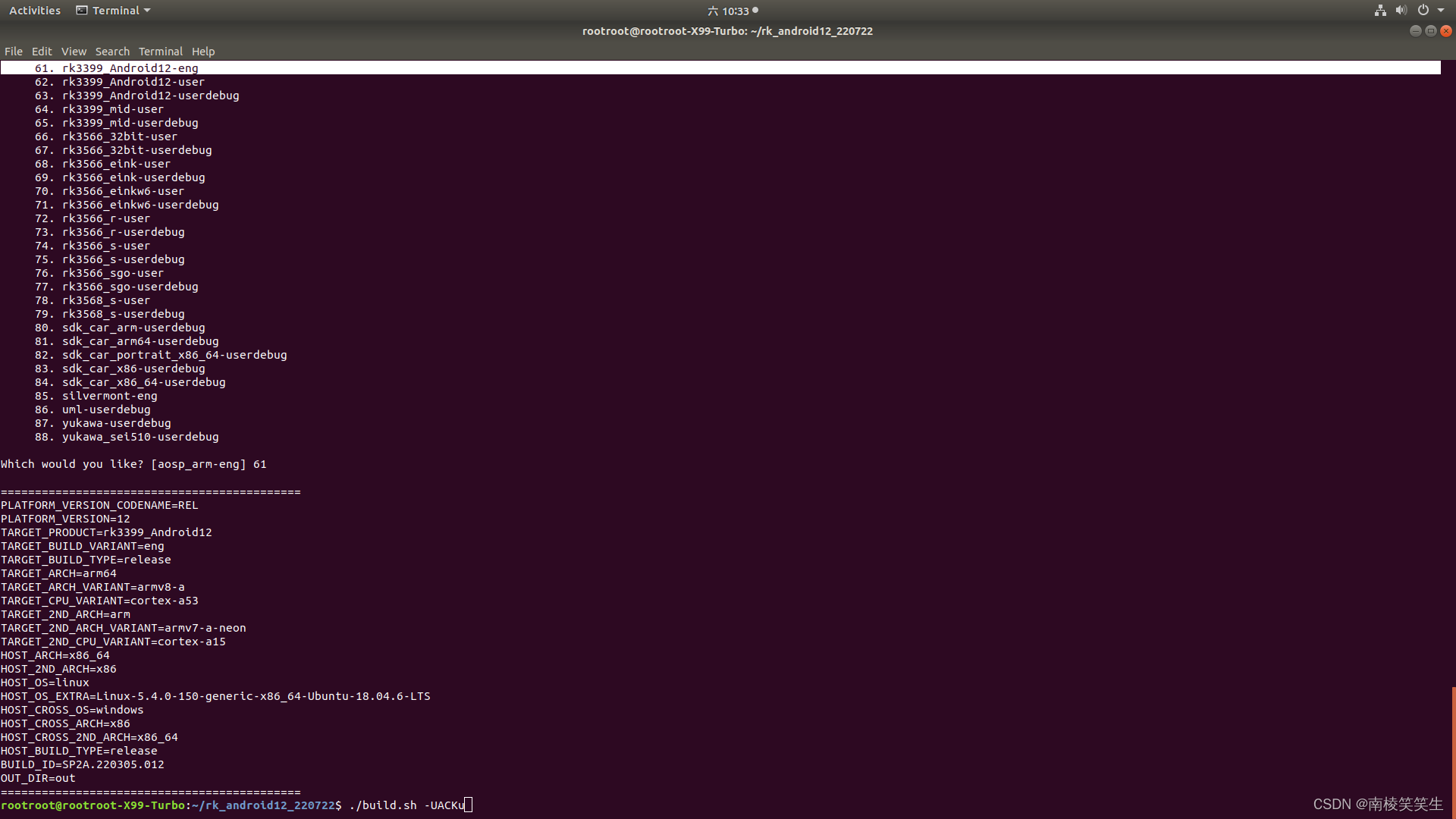Click the 'Which would you like?' prompt line
The height and width of the screenshot is (819, 1456).
pyautogui.click(x=133, y=464)
